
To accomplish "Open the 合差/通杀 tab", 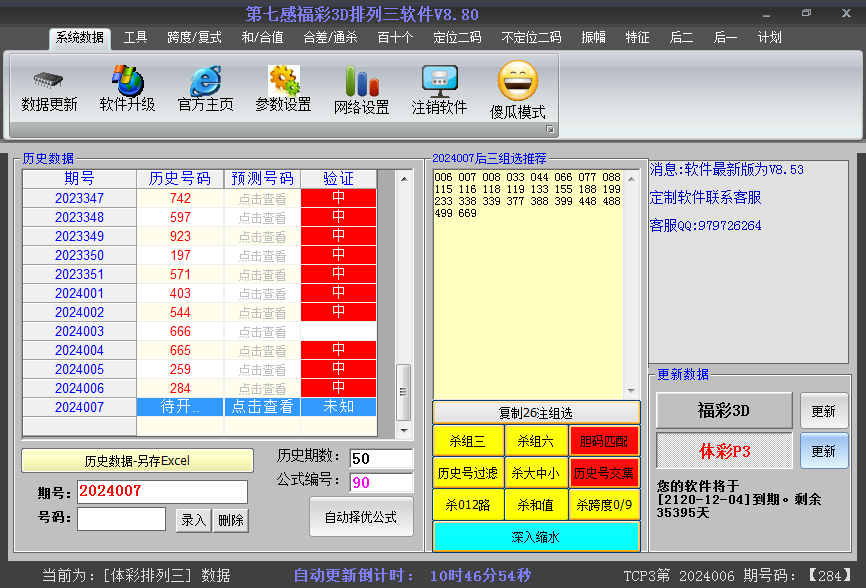I will click(330, 38).
